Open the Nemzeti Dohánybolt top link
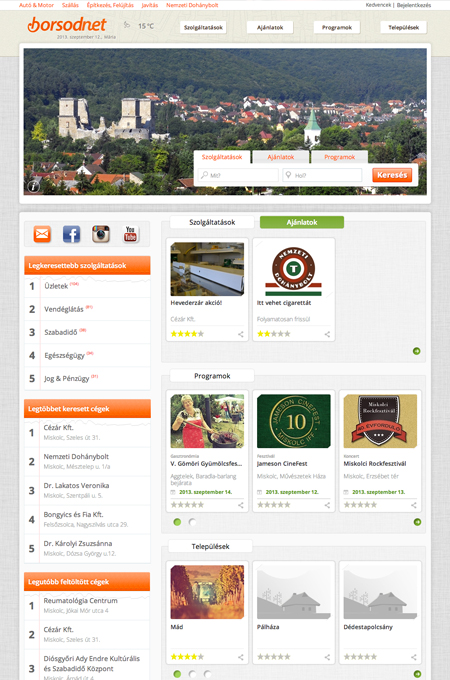Image resolution: width=450 pixels, height=680 pixels. [x=192, y=5]
